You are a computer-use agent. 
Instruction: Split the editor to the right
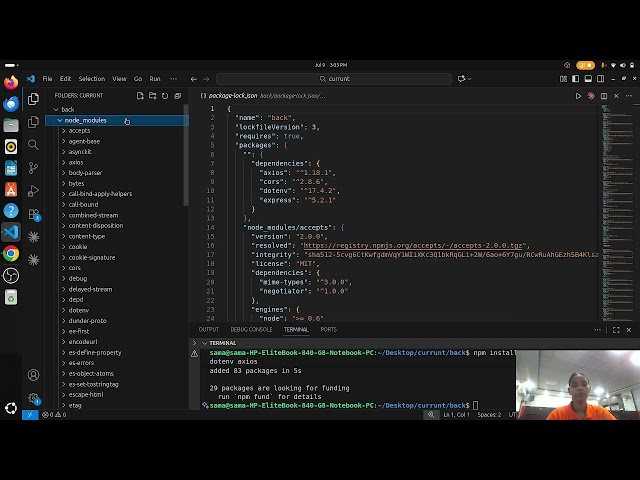[x=604, y=96]
